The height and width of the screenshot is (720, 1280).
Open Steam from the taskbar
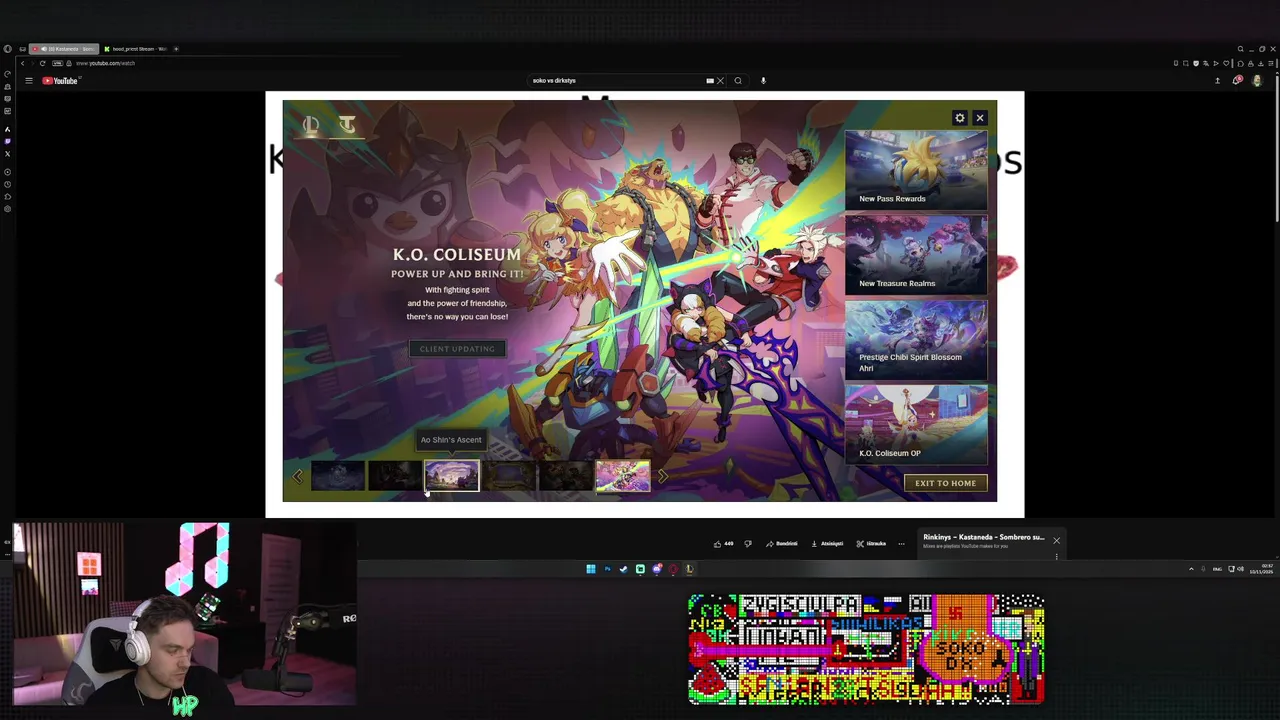[624, 569]
